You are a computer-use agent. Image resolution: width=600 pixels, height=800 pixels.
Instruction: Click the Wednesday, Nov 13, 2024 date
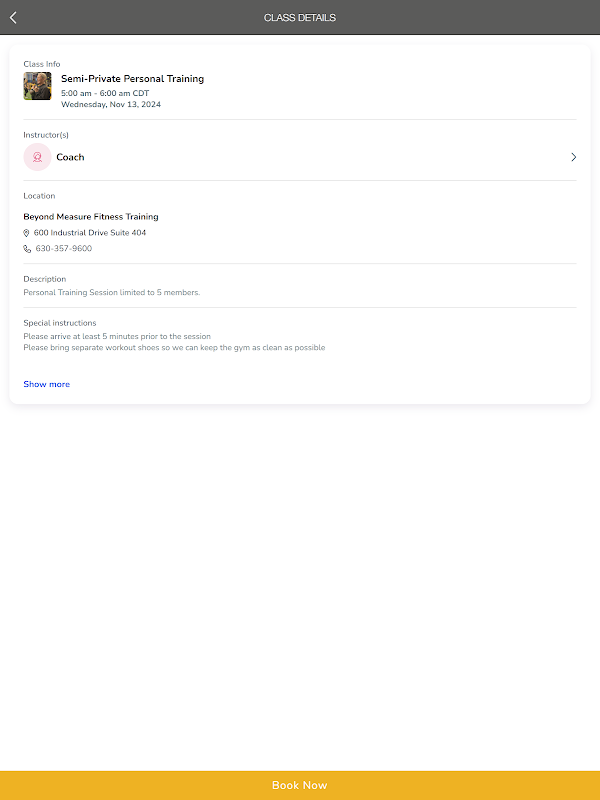[x=110, y=104]
